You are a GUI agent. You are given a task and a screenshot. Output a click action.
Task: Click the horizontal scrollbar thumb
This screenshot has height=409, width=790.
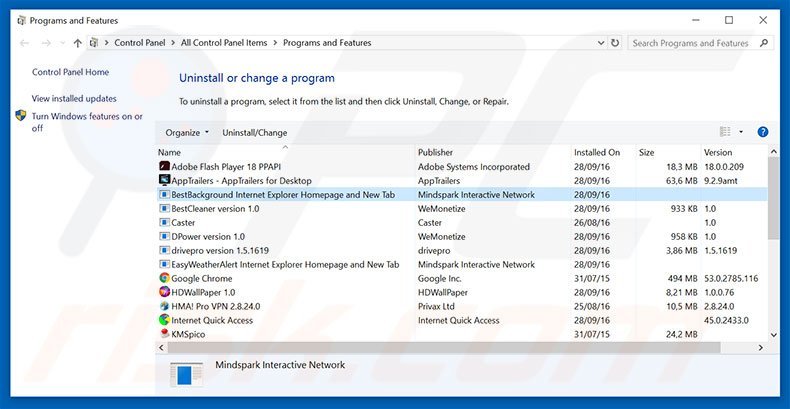(444, 348)
